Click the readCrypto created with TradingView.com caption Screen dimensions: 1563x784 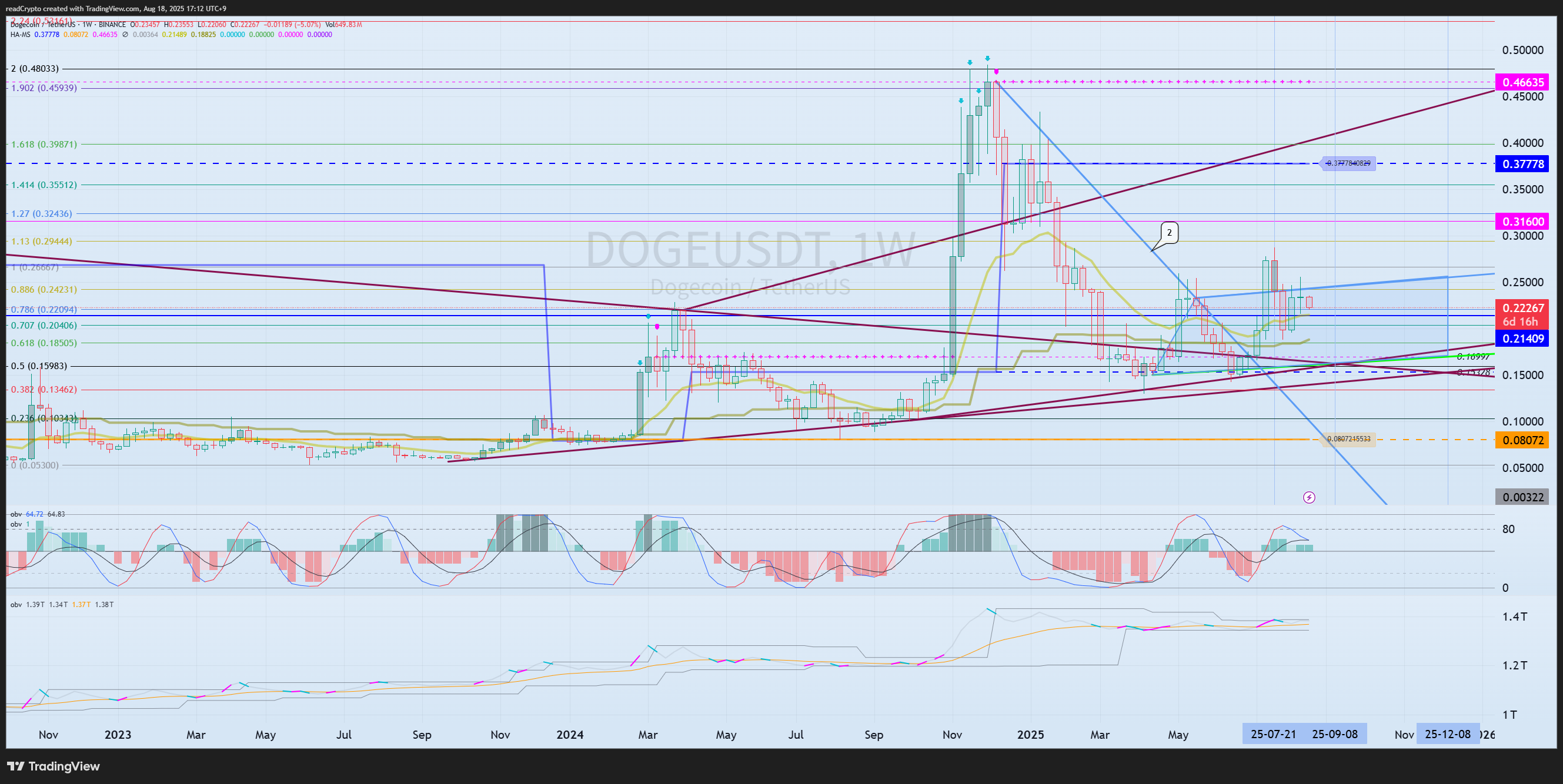tap(116, 8)
